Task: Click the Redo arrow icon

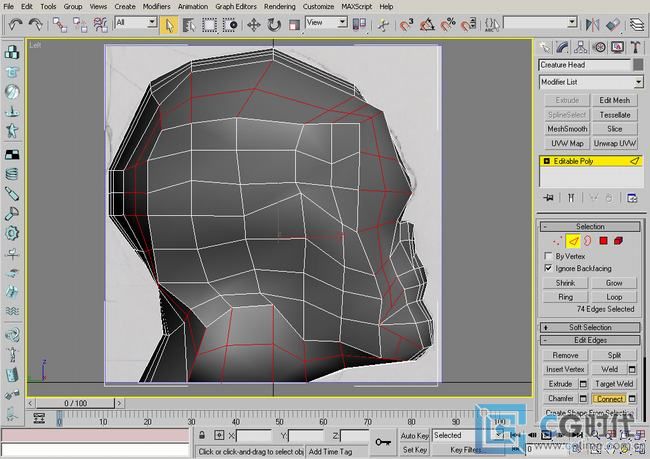Action: pos(36,24)
